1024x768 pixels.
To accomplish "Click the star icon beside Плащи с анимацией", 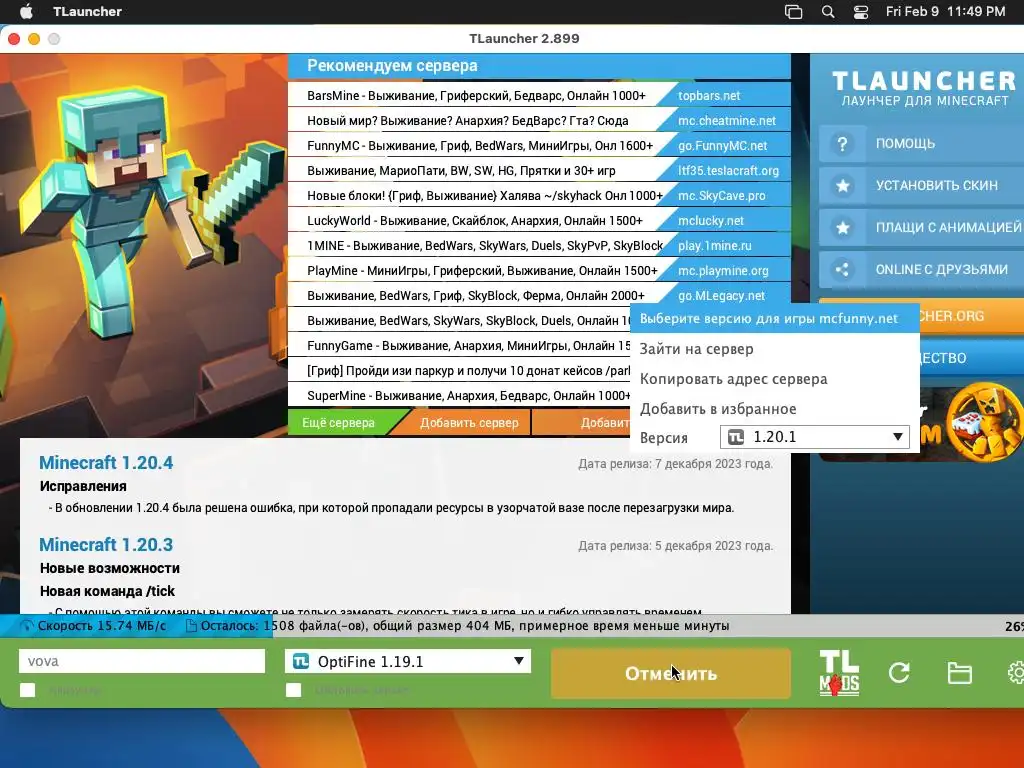I will (x=842, y=227).
